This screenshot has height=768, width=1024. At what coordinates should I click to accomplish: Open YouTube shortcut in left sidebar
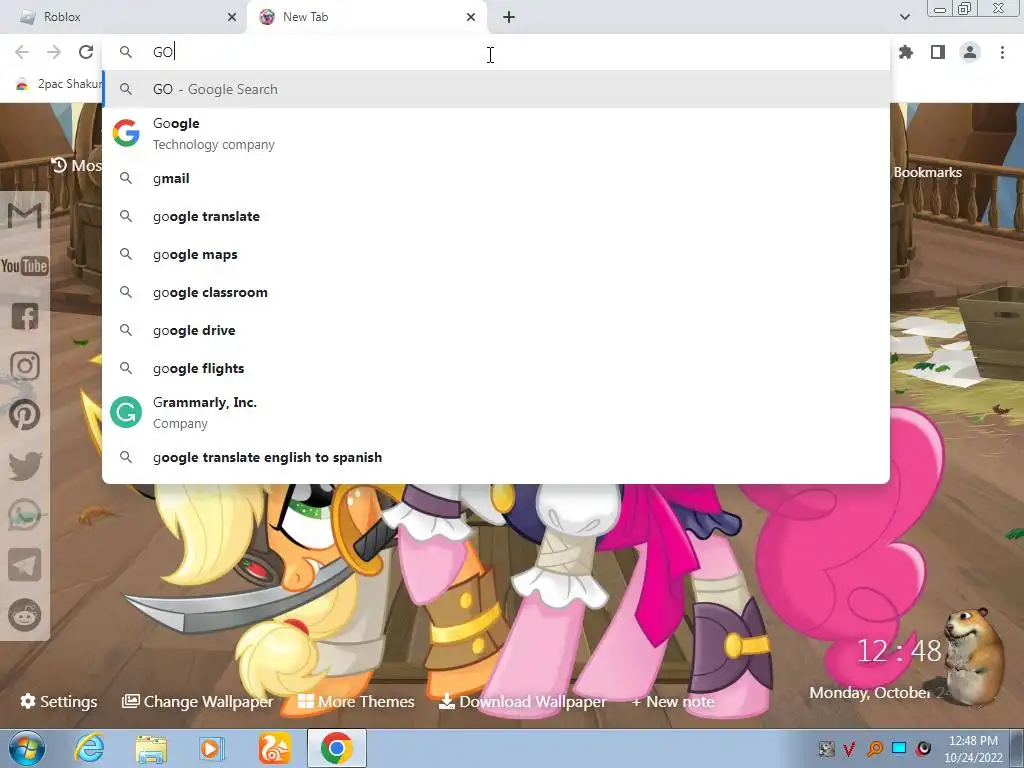(25, 266)
